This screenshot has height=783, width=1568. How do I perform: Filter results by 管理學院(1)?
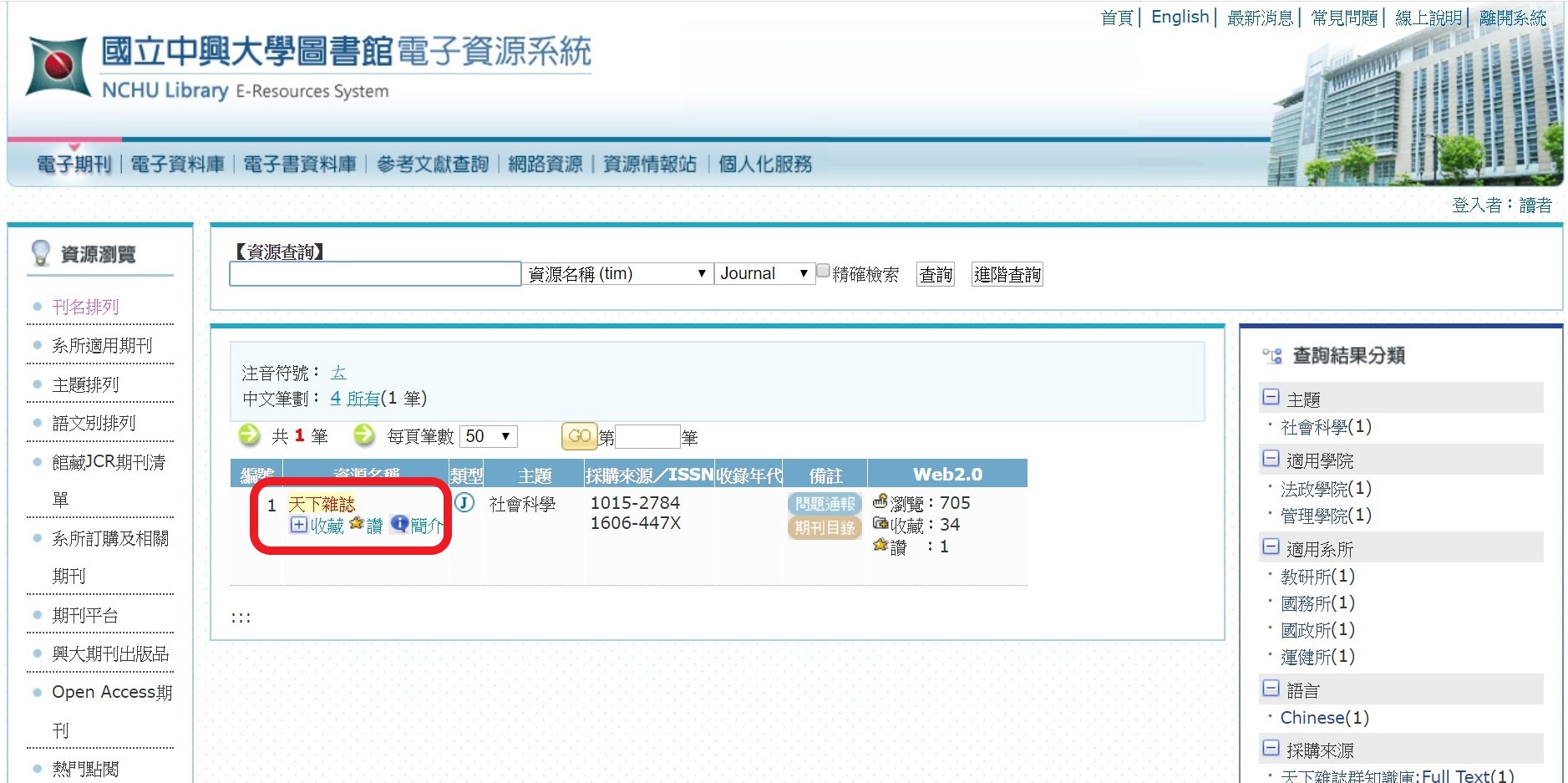(1326, 515)
